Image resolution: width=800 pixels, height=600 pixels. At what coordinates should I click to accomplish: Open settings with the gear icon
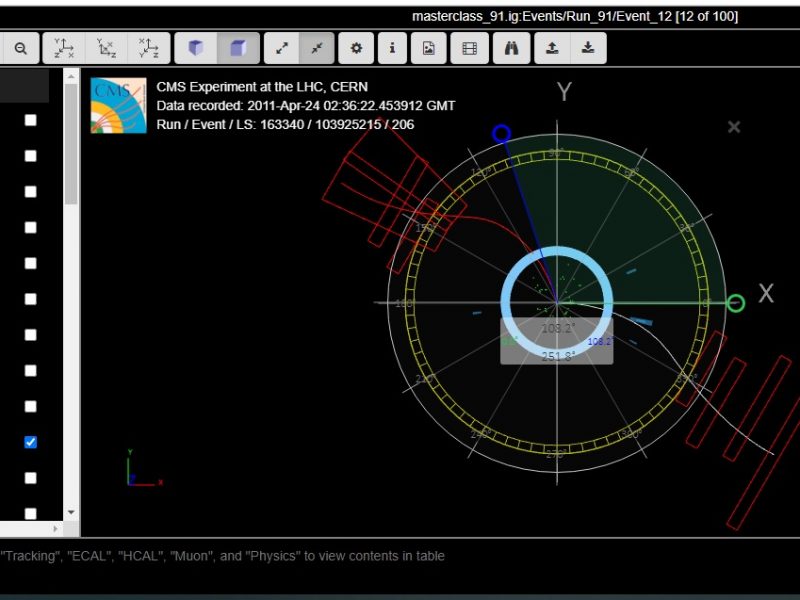pyautogui.click(x=356, y=48)
